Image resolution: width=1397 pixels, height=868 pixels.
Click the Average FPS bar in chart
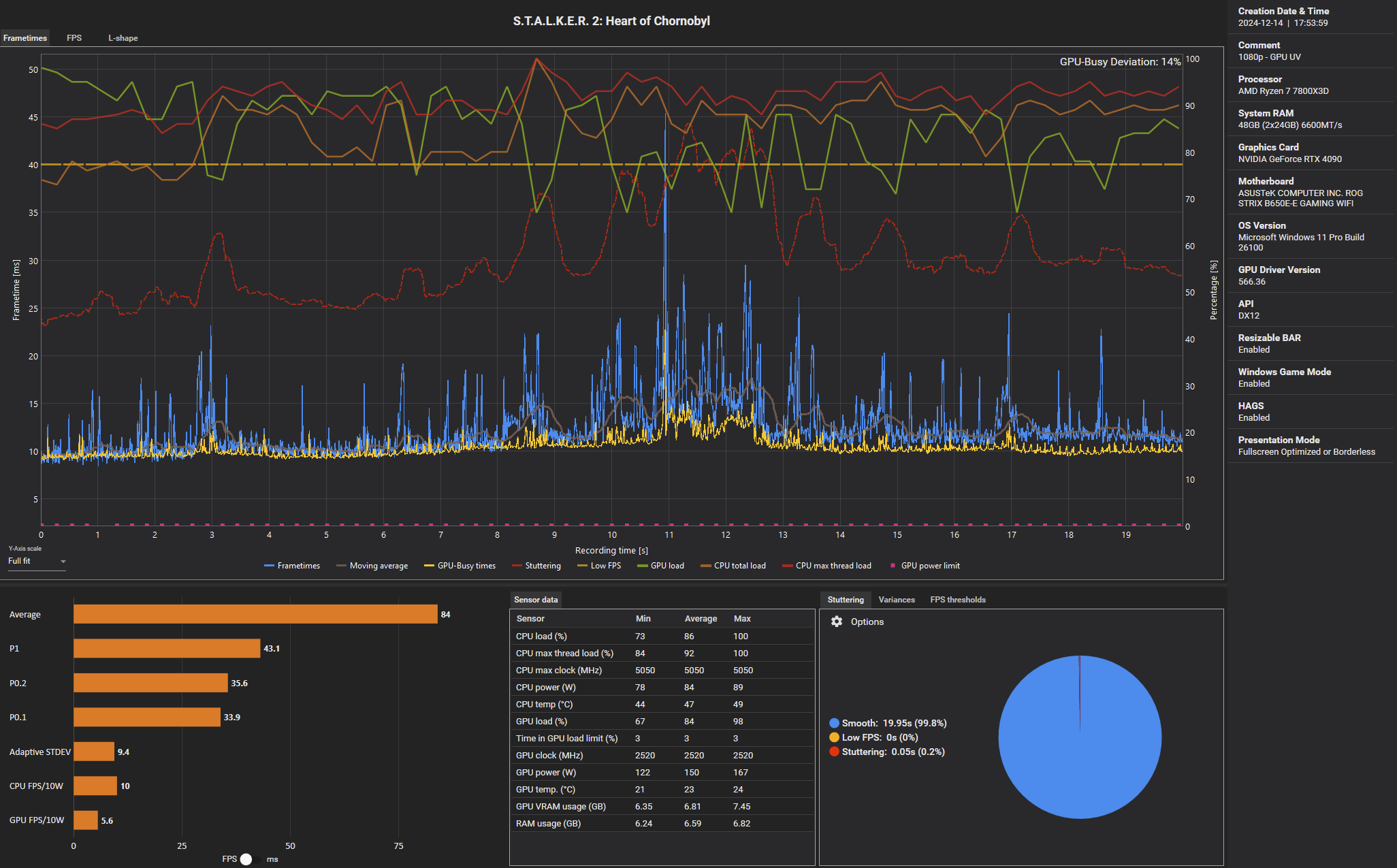pos(255,614)
